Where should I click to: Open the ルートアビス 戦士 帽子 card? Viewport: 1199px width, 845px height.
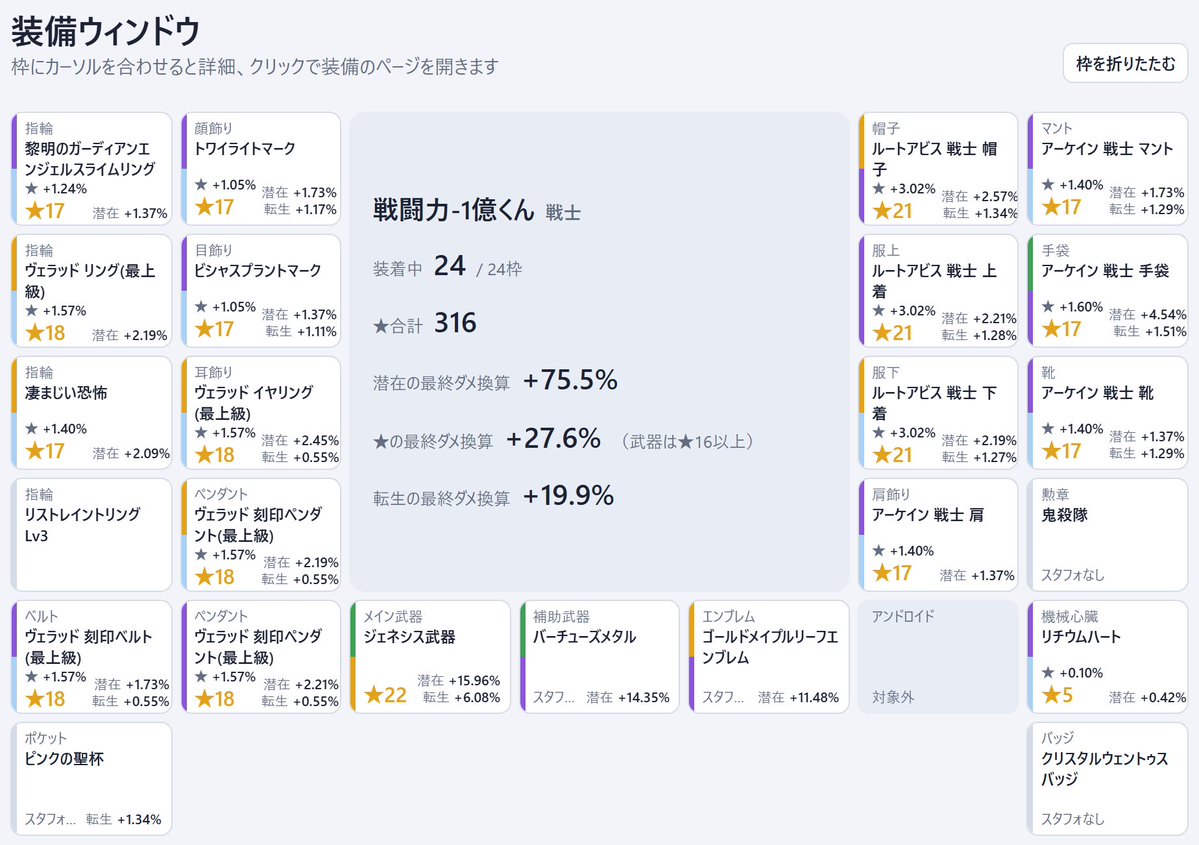click(x=938, y=169)
